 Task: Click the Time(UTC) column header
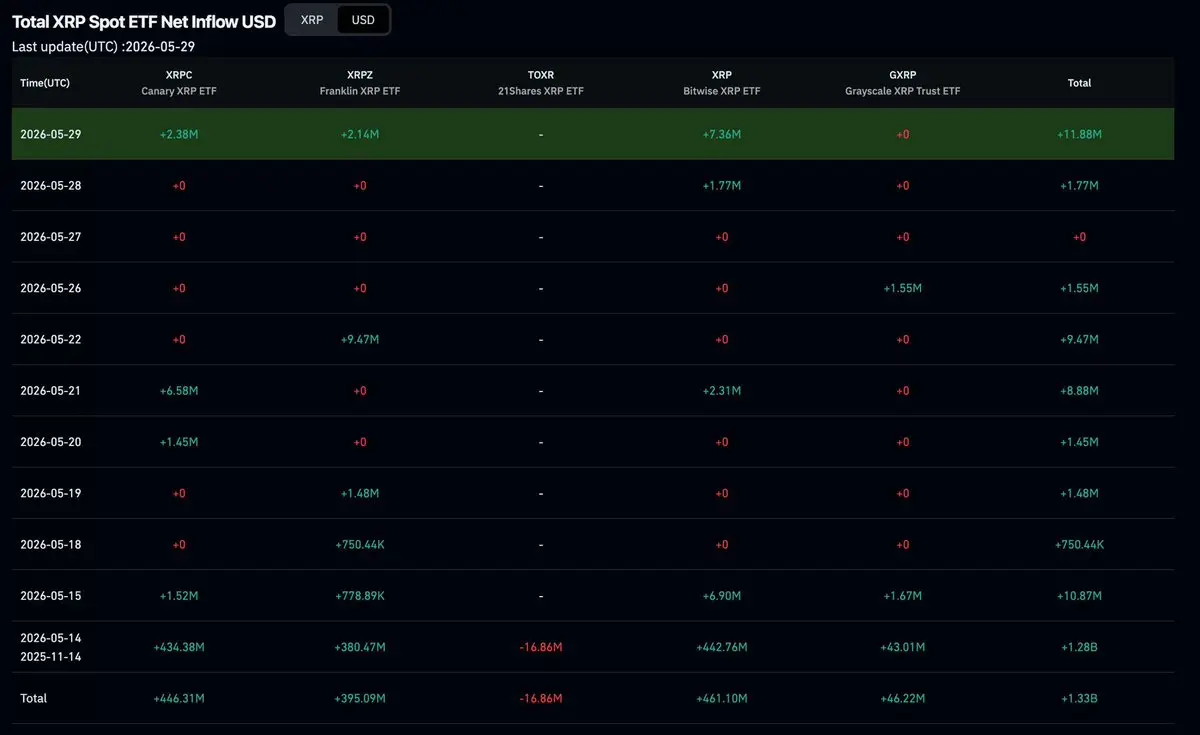click(45, 83)
